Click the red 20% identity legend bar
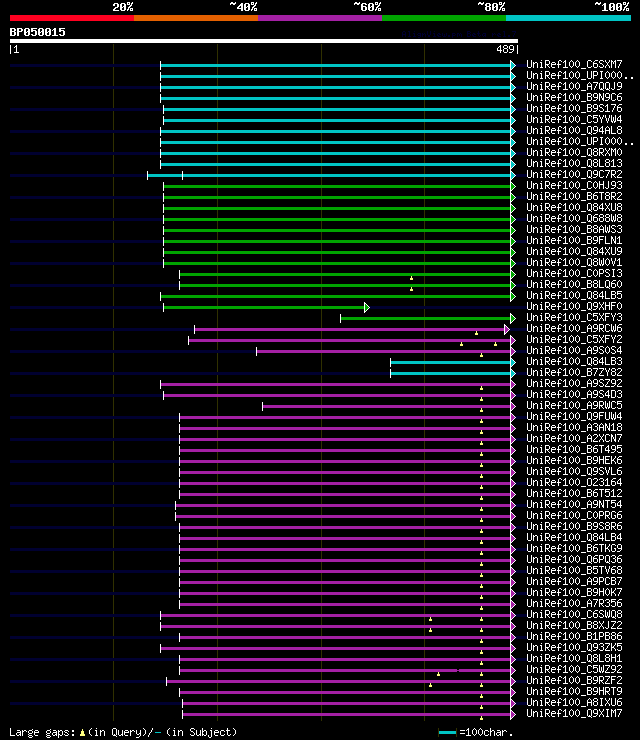This screenshot has width=640, height=740. (72, 18)
